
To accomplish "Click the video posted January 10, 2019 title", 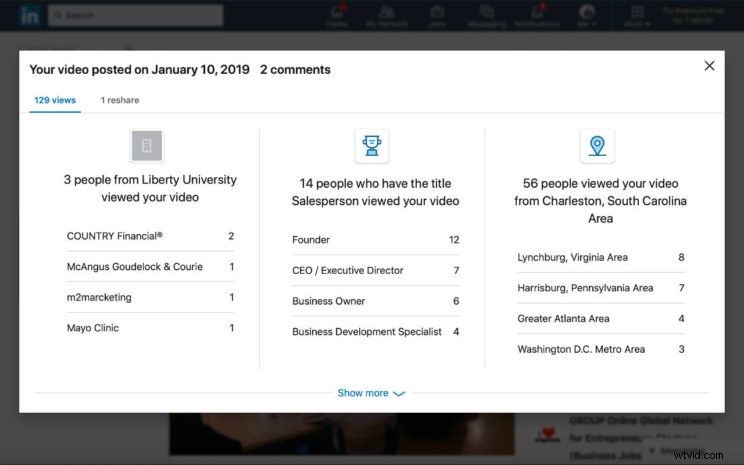I will (140, 70).
